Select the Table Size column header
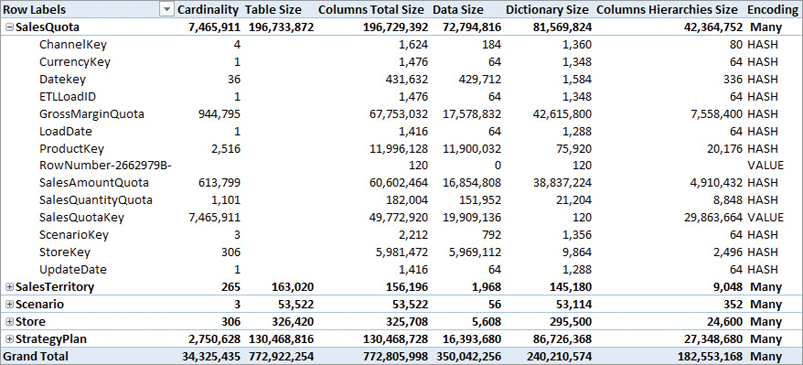 click(273, 10)
